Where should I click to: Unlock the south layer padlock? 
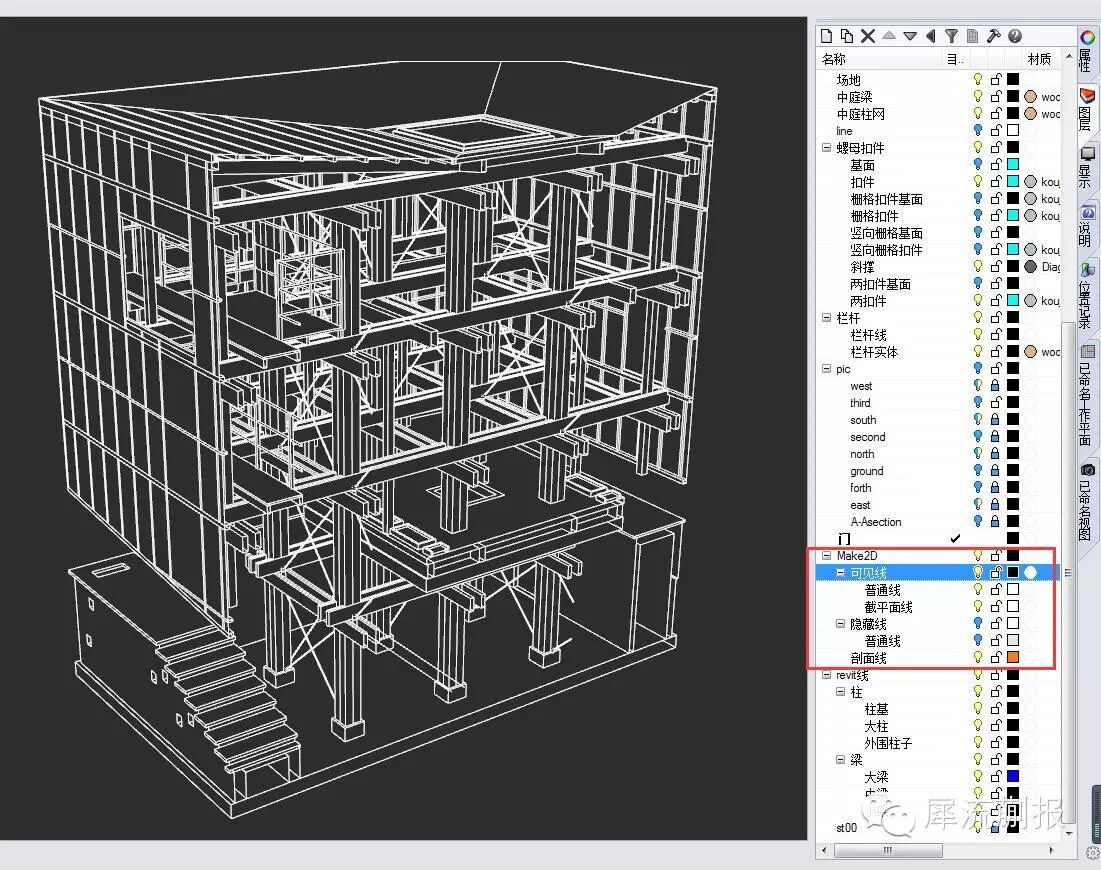click(x=995, y=419)
